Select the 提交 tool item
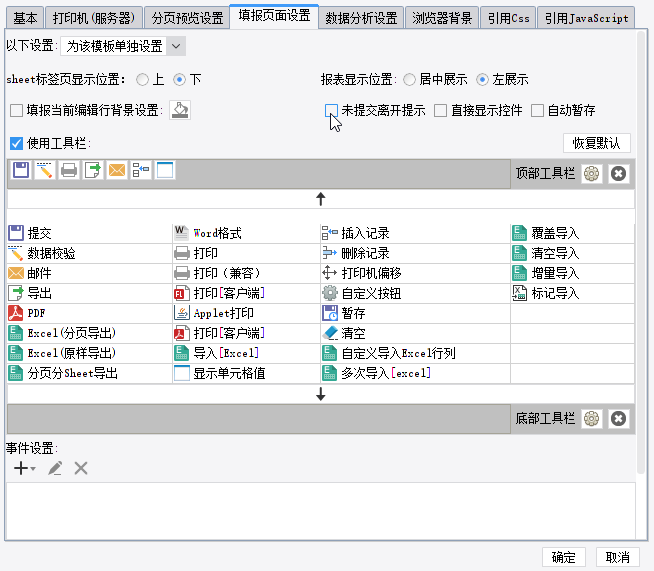Screen dimensions: 654x571 [x=90, y=233]
